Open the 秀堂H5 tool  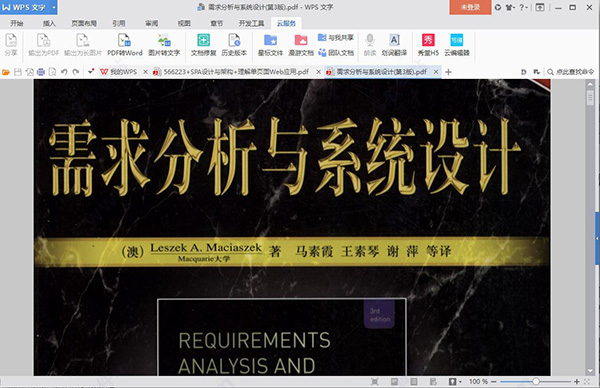click(428, 45)
